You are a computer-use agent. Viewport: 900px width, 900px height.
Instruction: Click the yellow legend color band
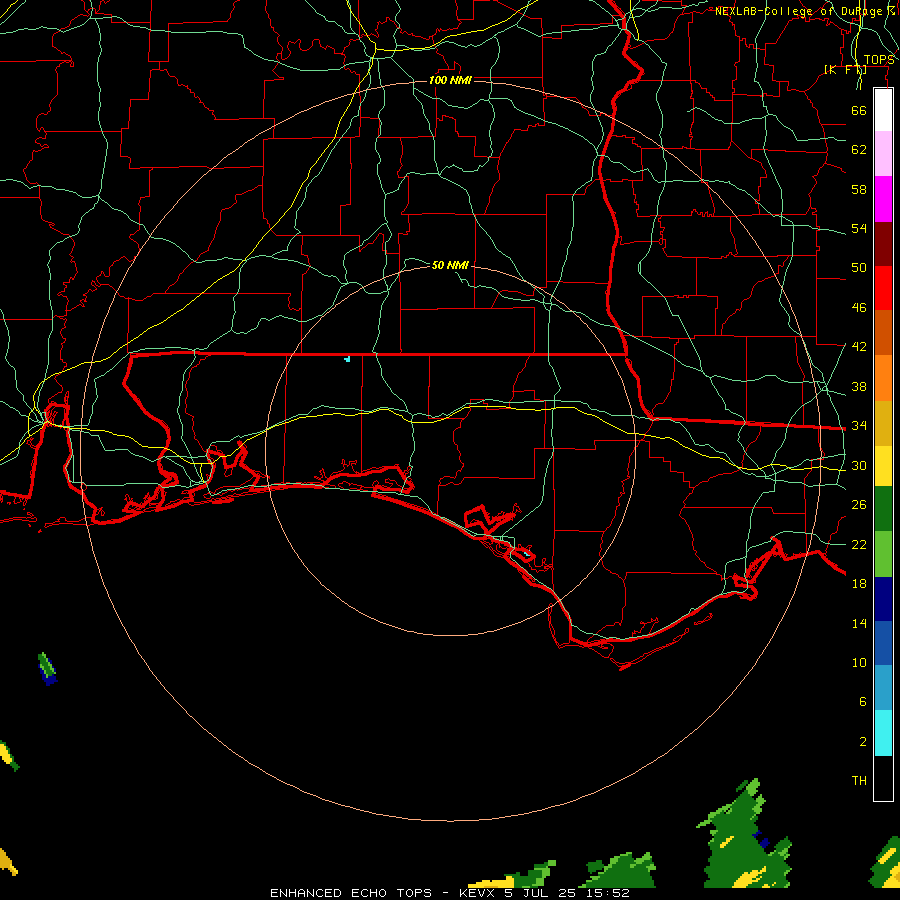tap(883, 466)
